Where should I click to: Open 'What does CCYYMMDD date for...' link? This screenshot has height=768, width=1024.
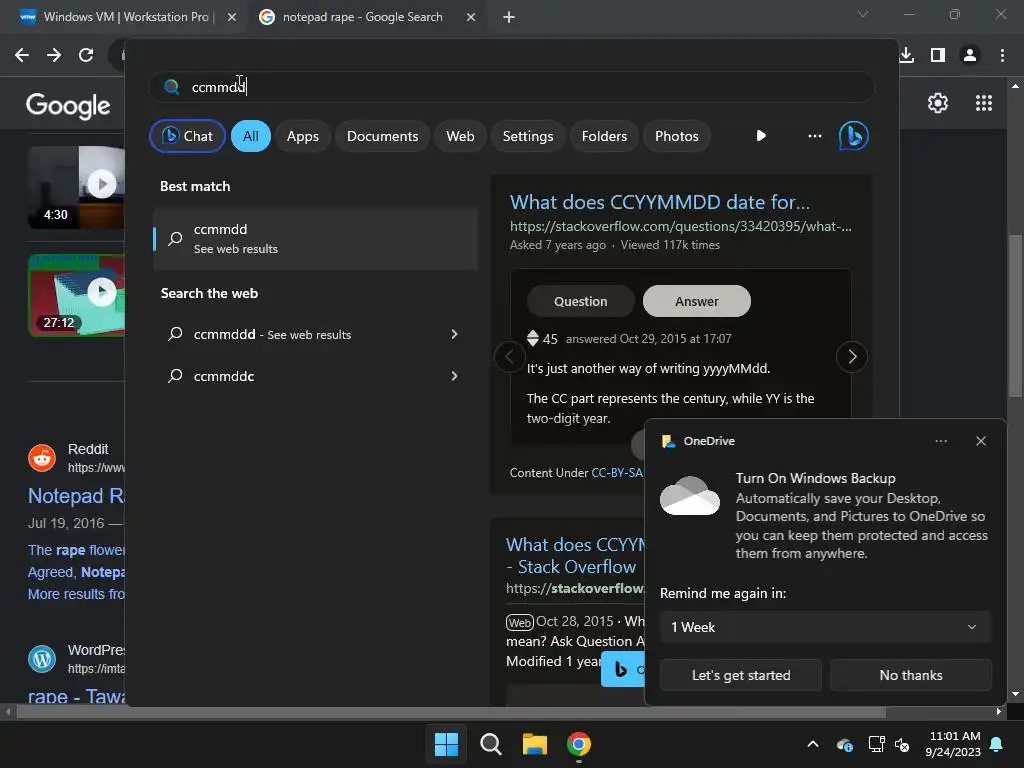660,202
